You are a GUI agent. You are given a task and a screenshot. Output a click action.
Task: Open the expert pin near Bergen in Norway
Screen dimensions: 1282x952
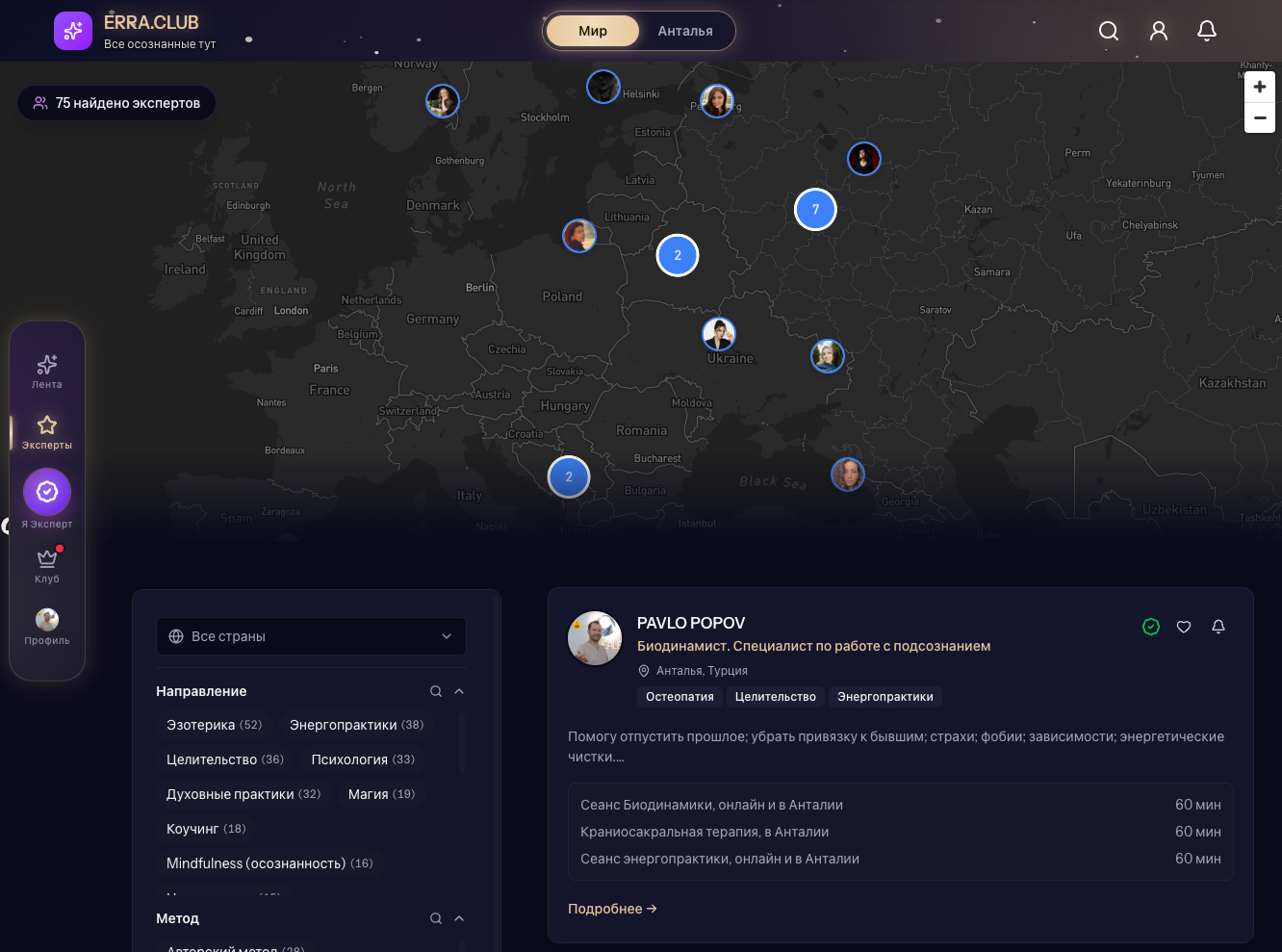443,101
